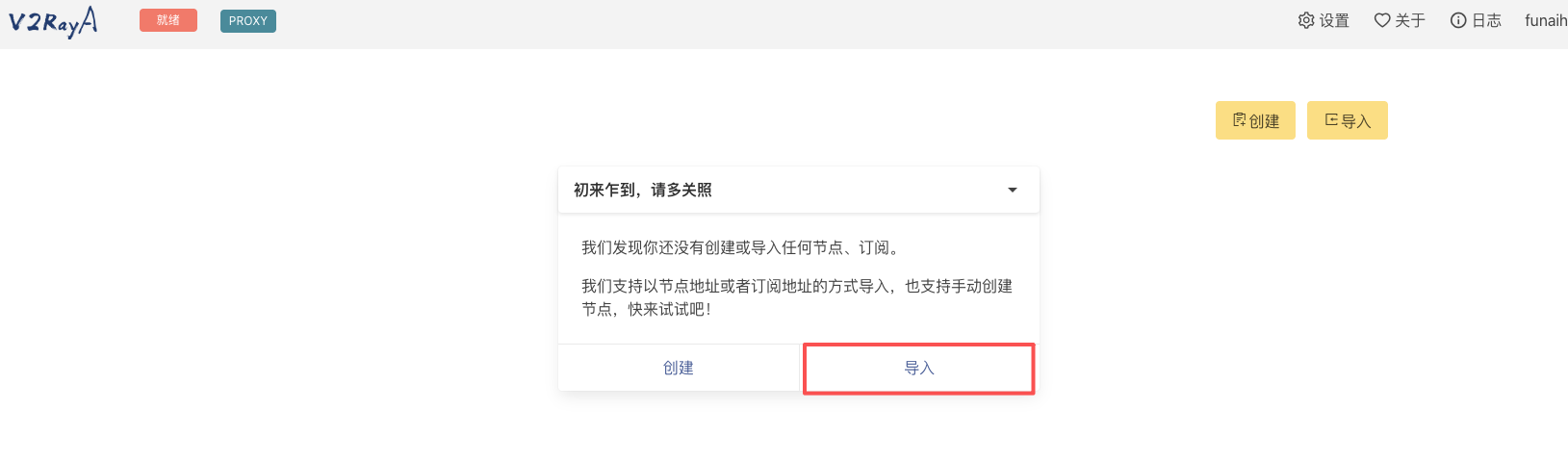Open the 关于 menu item

[x=1410, y=20]
